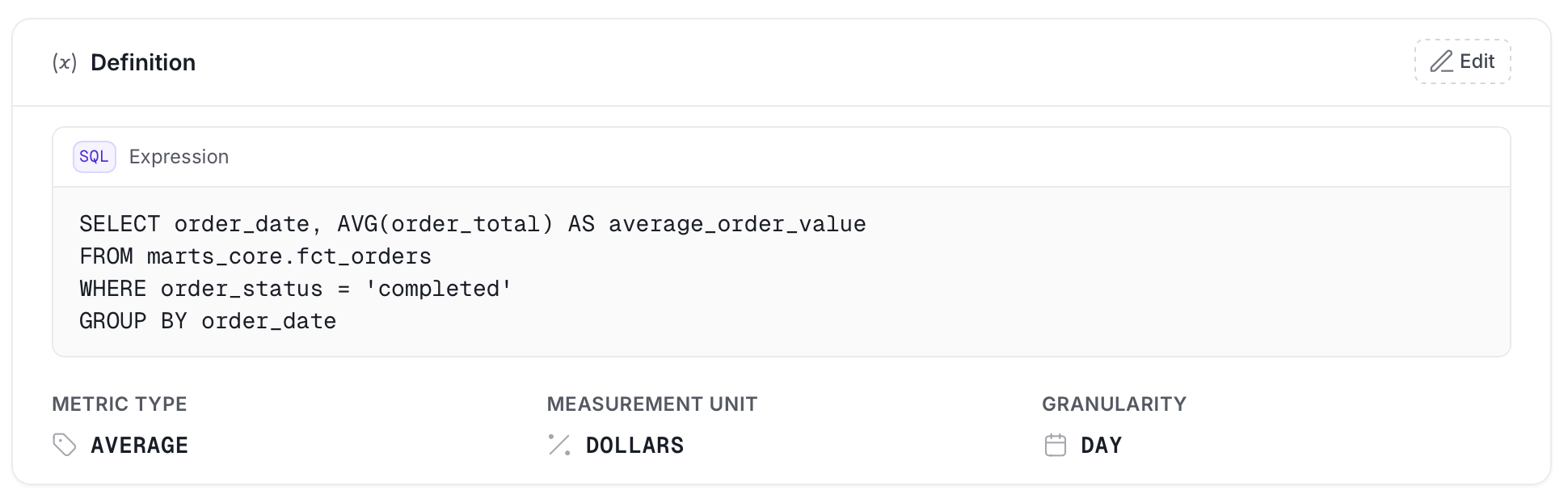Click the tag icon next to AVERAGE
Screen dimensions: 1568x503
tap(65, 445)
